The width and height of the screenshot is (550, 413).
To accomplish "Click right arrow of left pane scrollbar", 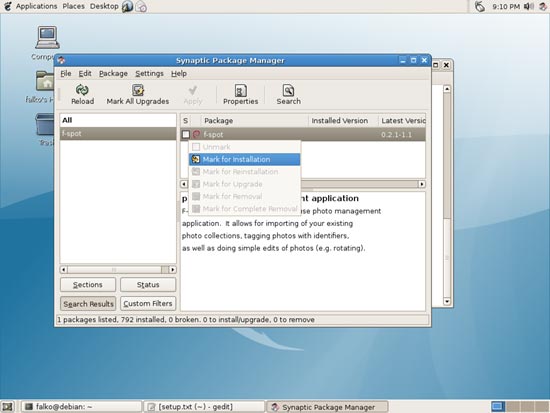I will [172, 269].
